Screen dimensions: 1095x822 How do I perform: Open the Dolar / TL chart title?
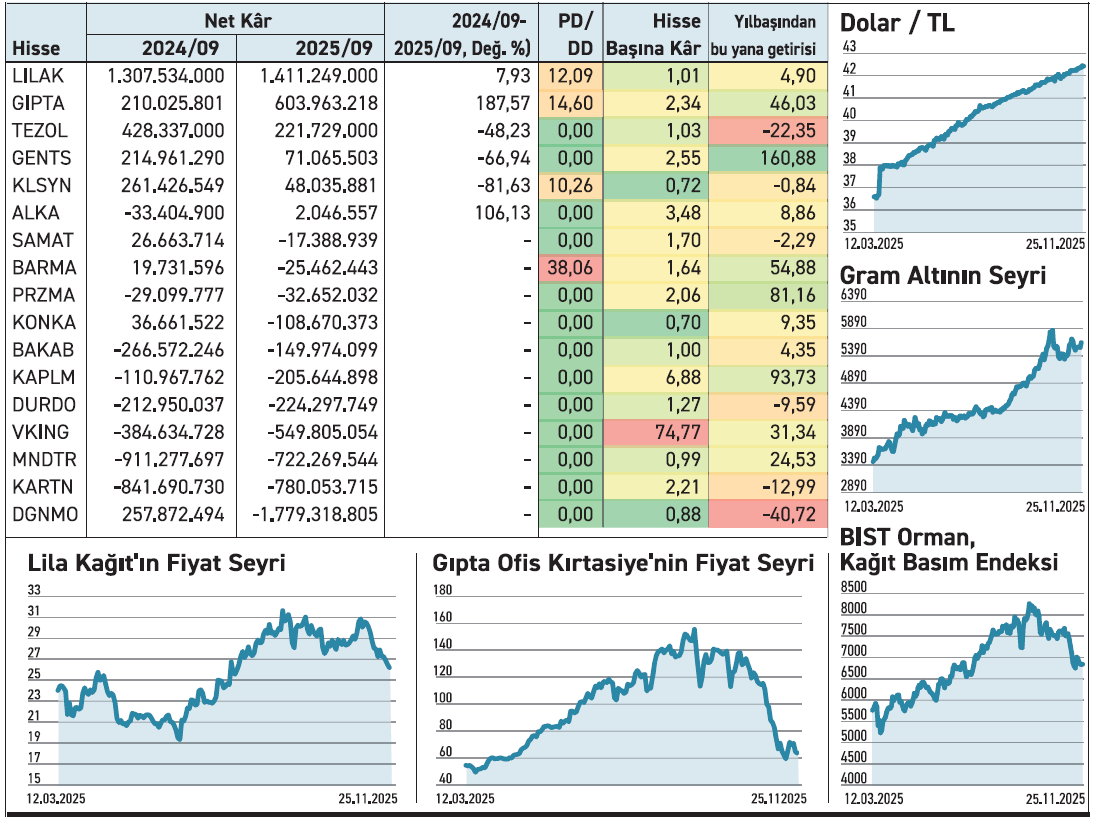(x=897, y=23)
